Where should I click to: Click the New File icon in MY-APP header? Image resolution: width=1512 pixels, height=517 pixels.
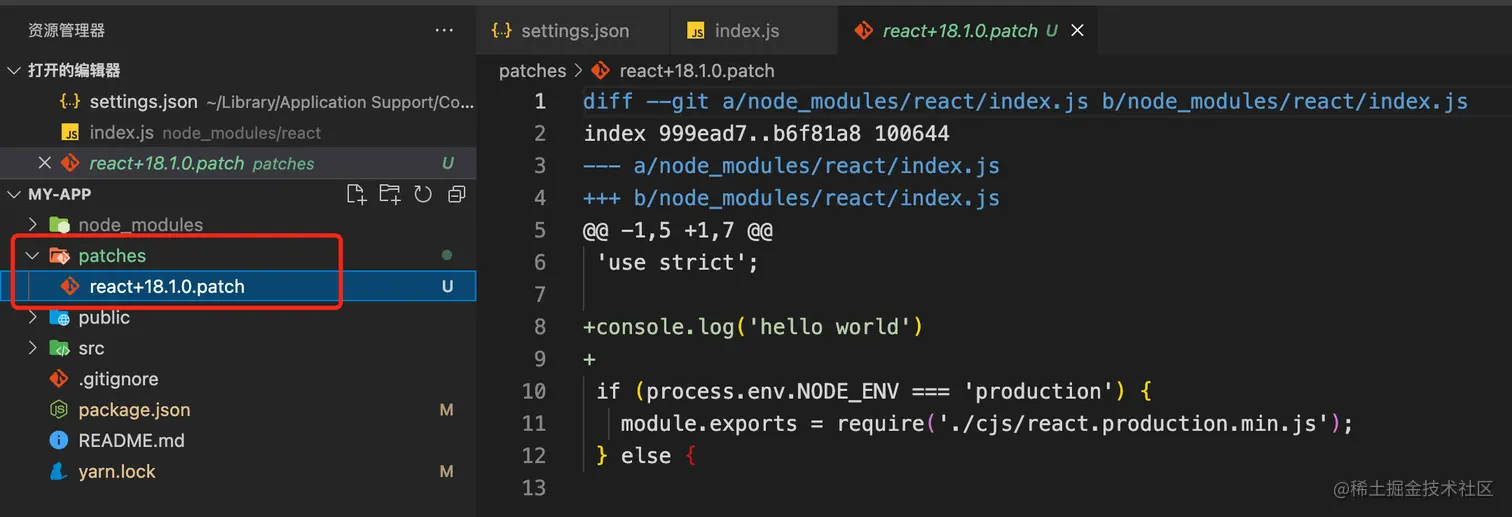(x=356, y=194)
